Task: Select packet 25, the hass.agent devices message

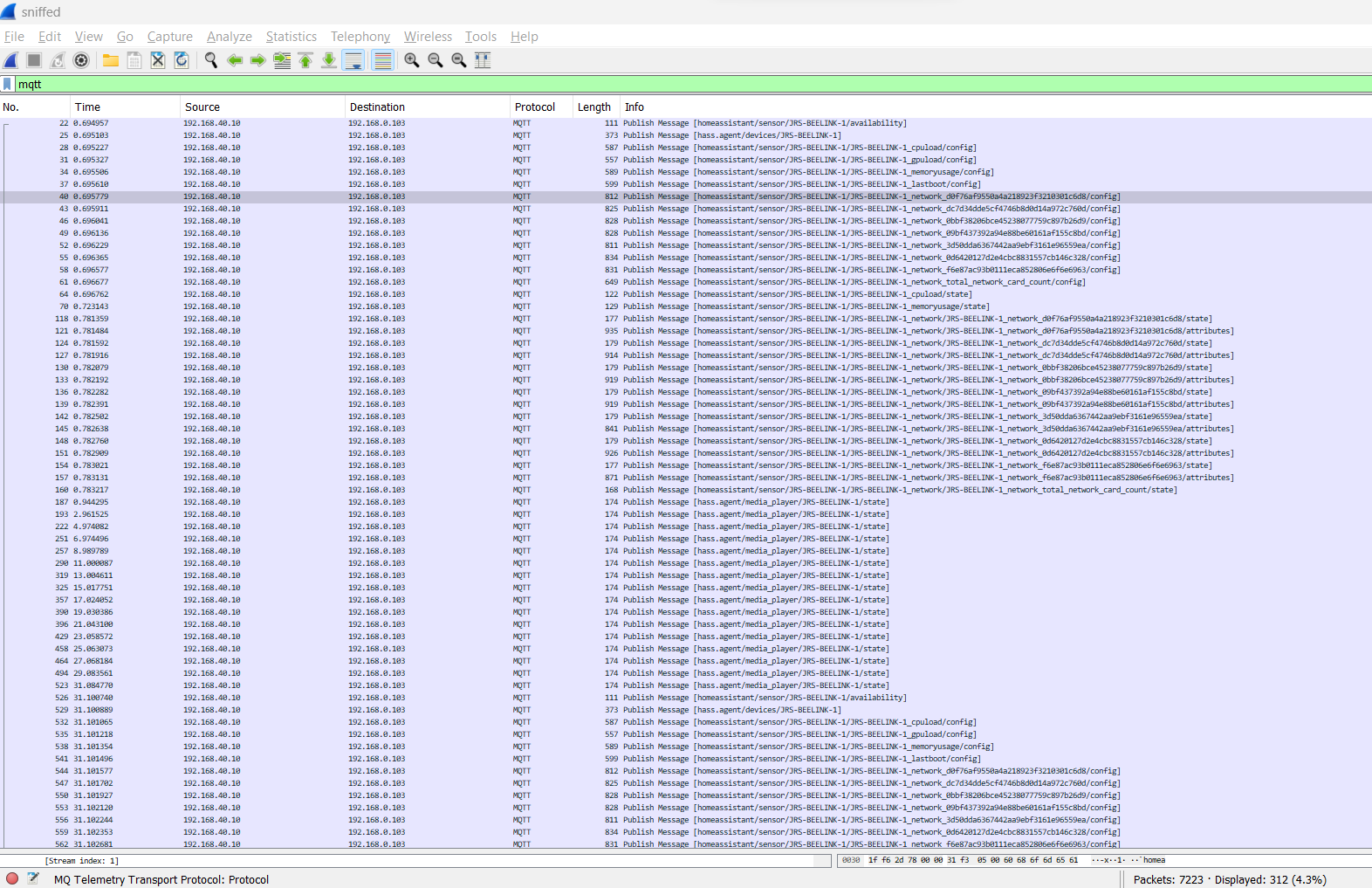Action: [686, 135]
